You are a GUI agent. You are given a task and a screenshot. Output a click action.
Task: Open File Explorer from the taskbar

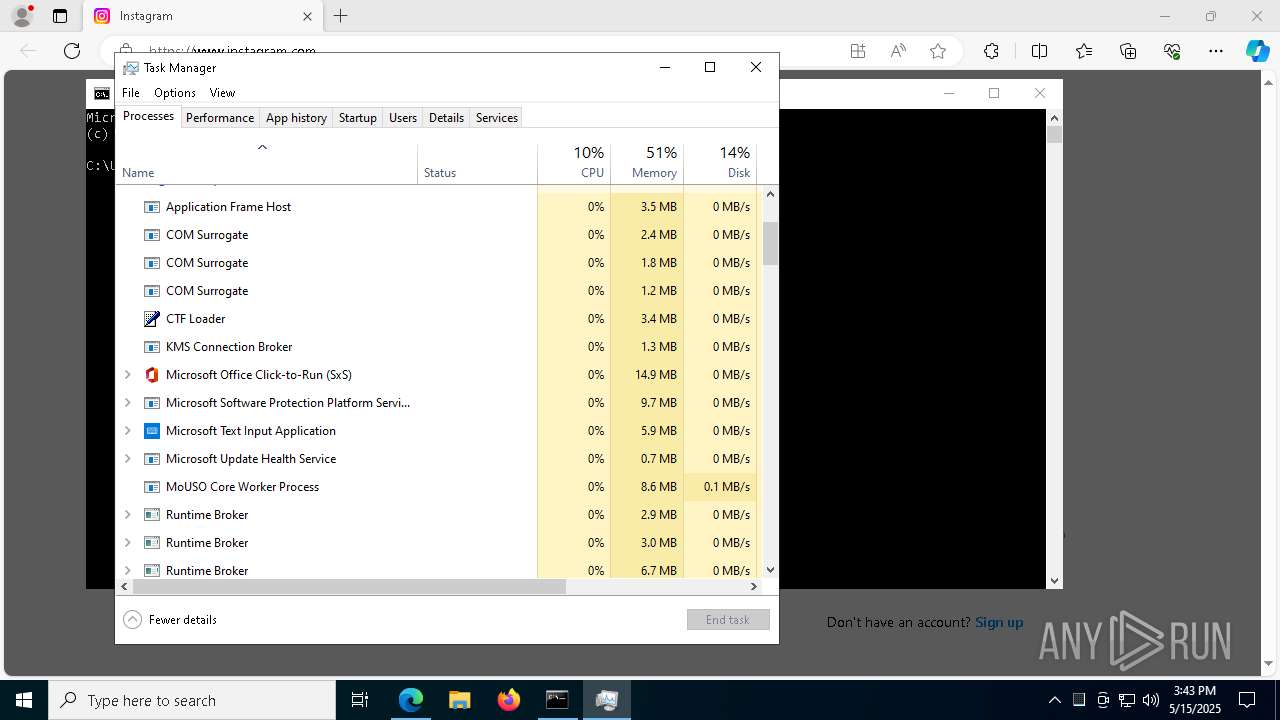point(460,700)
